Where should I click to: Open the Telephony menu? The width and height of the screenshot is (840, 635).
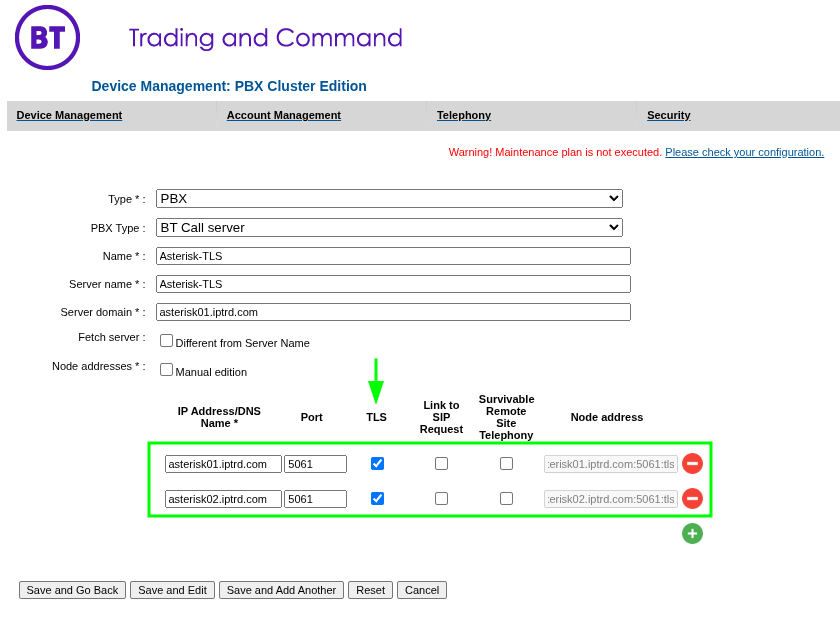click(464, 115)
